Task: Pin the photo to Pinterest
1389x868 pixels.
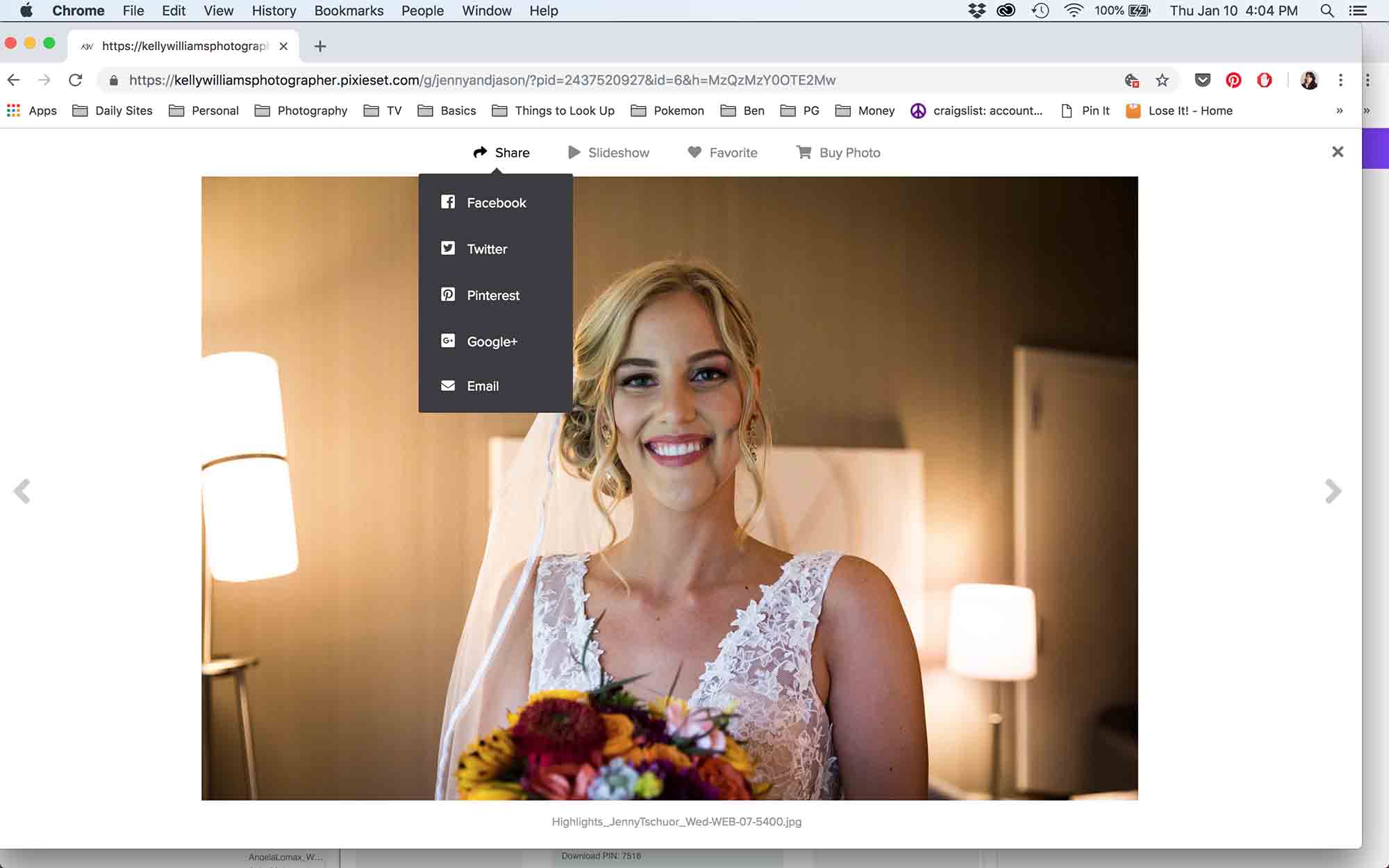Action: (492, 294)
